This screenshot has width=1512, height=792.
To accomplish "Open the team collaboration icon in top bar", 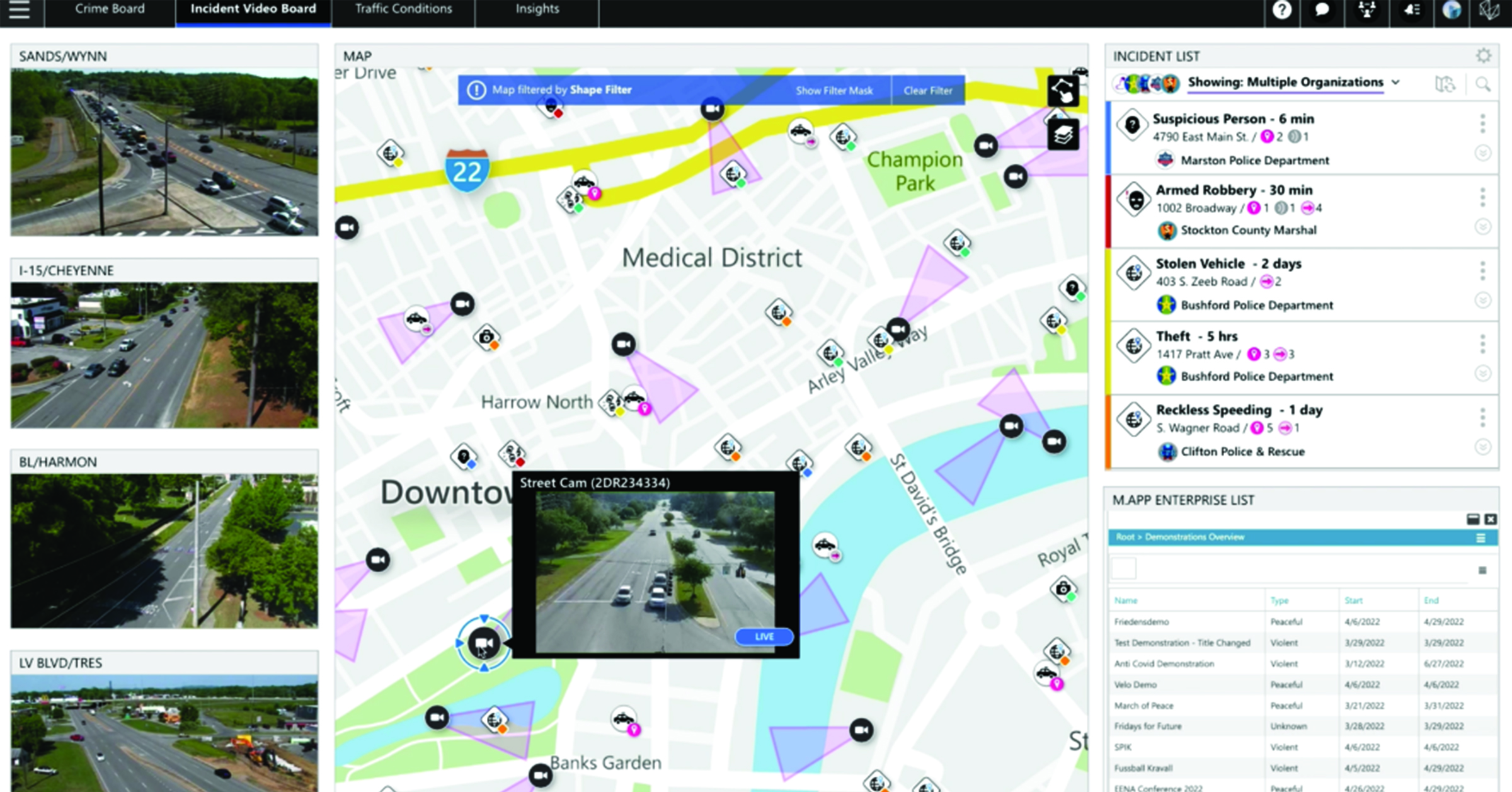I will (1366, 11).
